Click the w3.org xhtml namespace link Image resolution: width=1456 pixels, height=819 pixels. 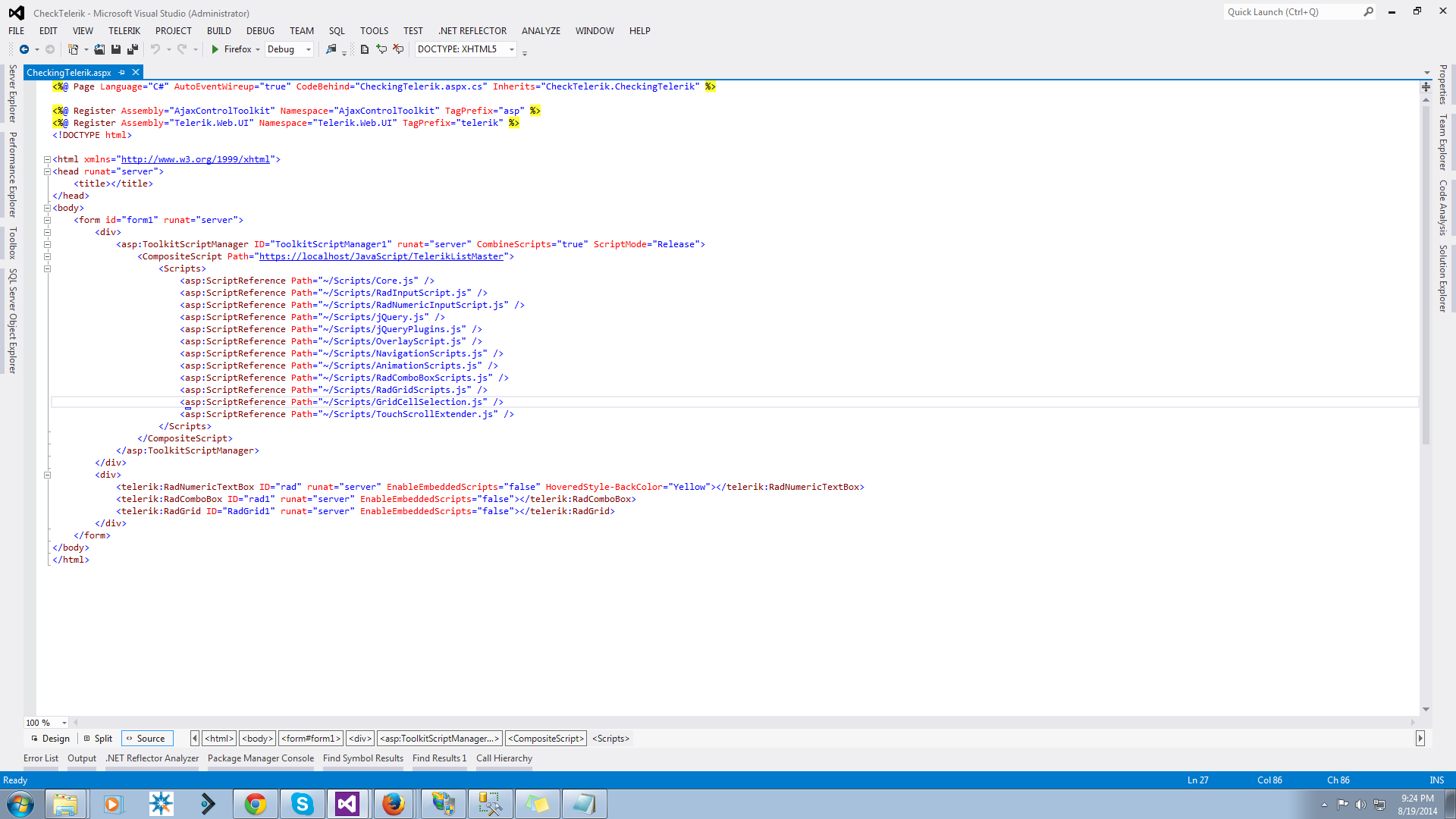tap(196, 159)
